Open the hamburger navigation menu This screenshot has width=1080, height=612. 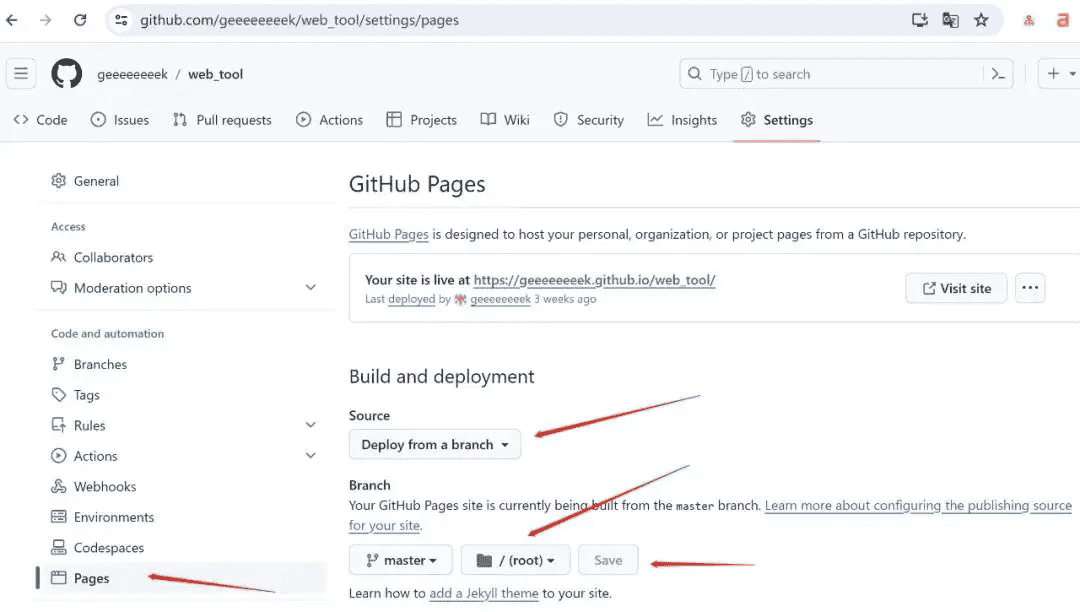pos(21,74)
